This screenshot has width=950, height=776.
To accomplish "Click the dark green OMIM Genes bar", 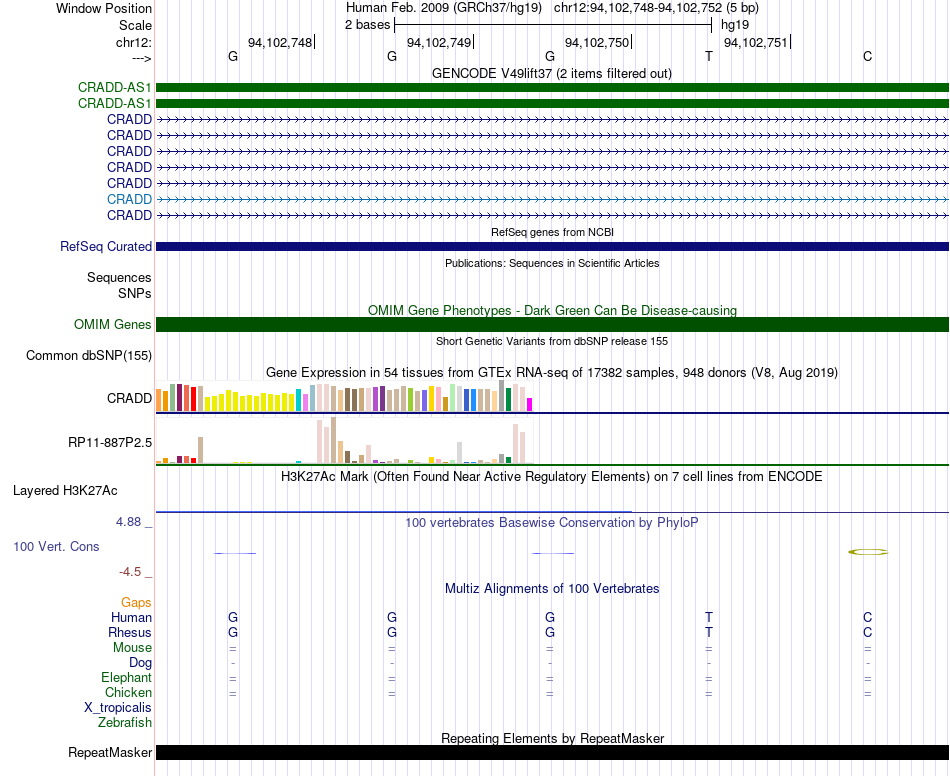I will point(552,325).
